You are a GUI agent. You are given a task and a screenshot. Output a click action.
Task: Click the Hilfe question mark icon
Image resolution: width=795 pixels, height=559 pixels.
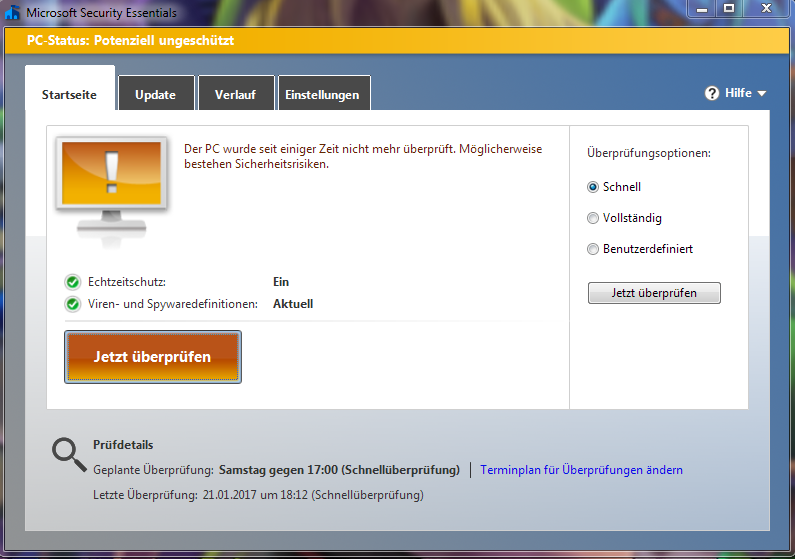point(712,93)
